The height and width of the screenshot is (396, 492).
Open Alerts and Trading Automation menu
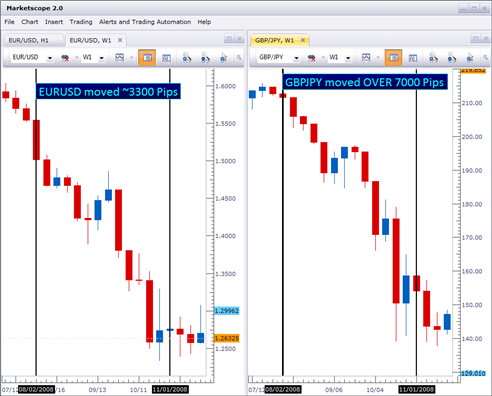(145, 22)
